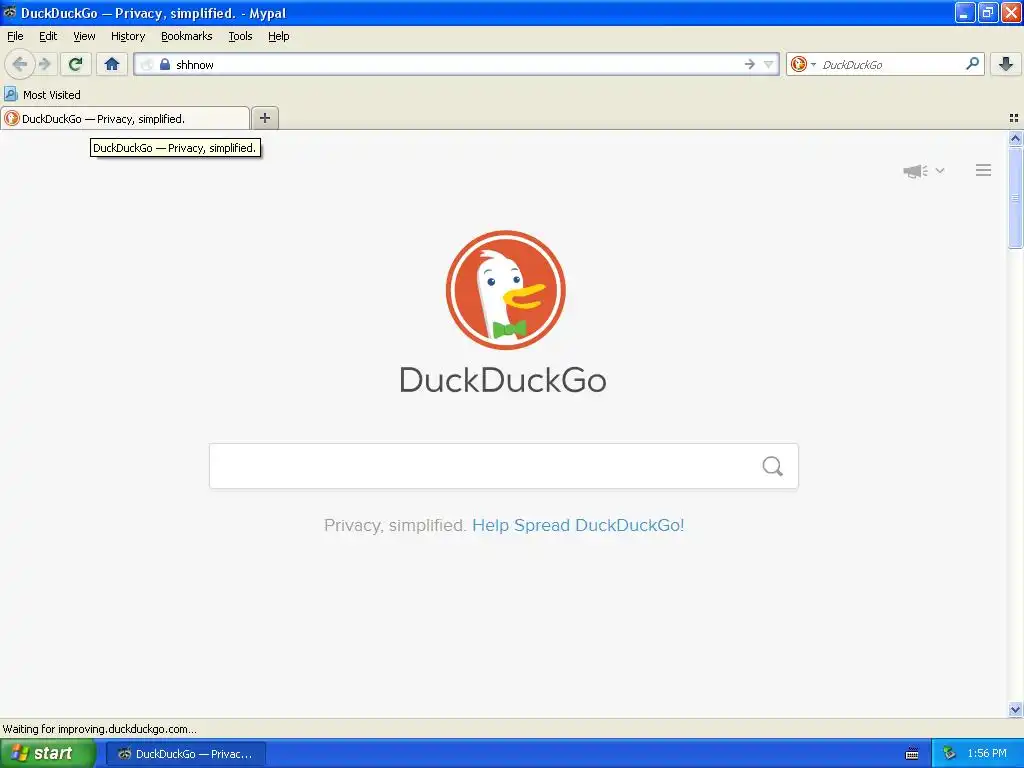1024x768 pixels.
Task: Click the DuckDuckGo wordmark text
Action: (503, 380)
